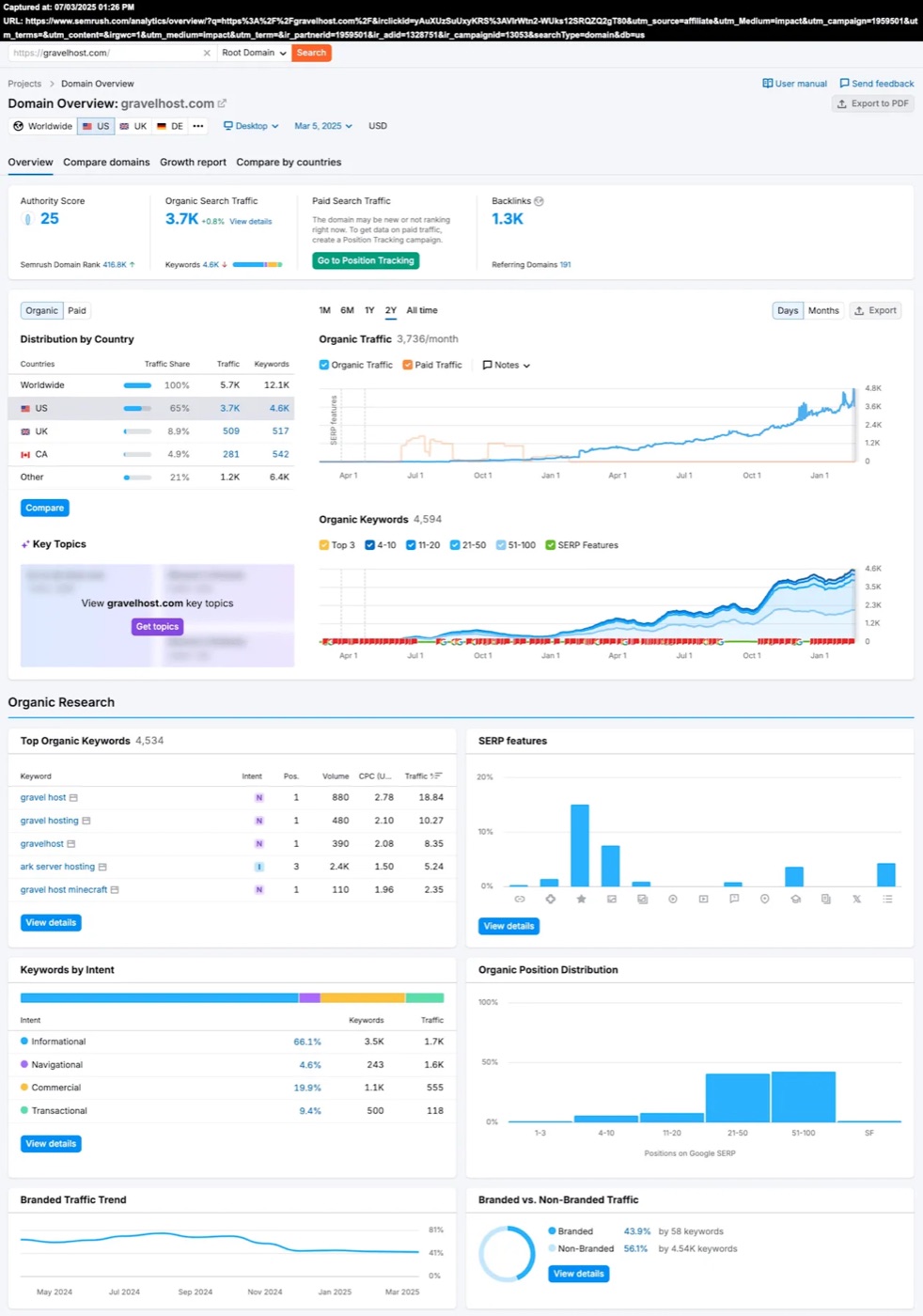
Task: Open gravelhost.com via external link icon
Action: point(222,103)
